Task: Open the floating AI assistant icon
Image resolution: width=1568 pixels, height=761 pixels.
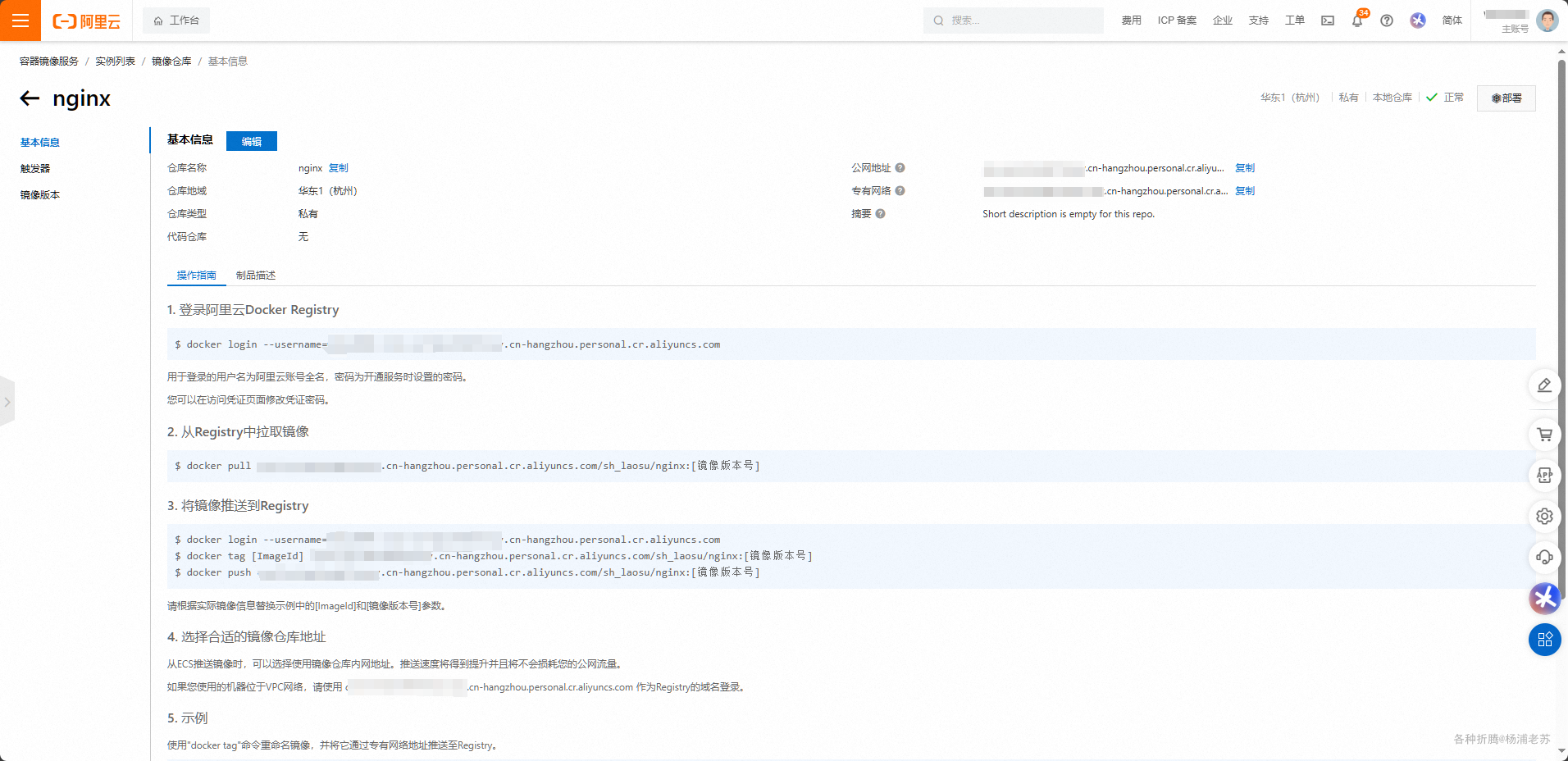Action: point(1544,599)
